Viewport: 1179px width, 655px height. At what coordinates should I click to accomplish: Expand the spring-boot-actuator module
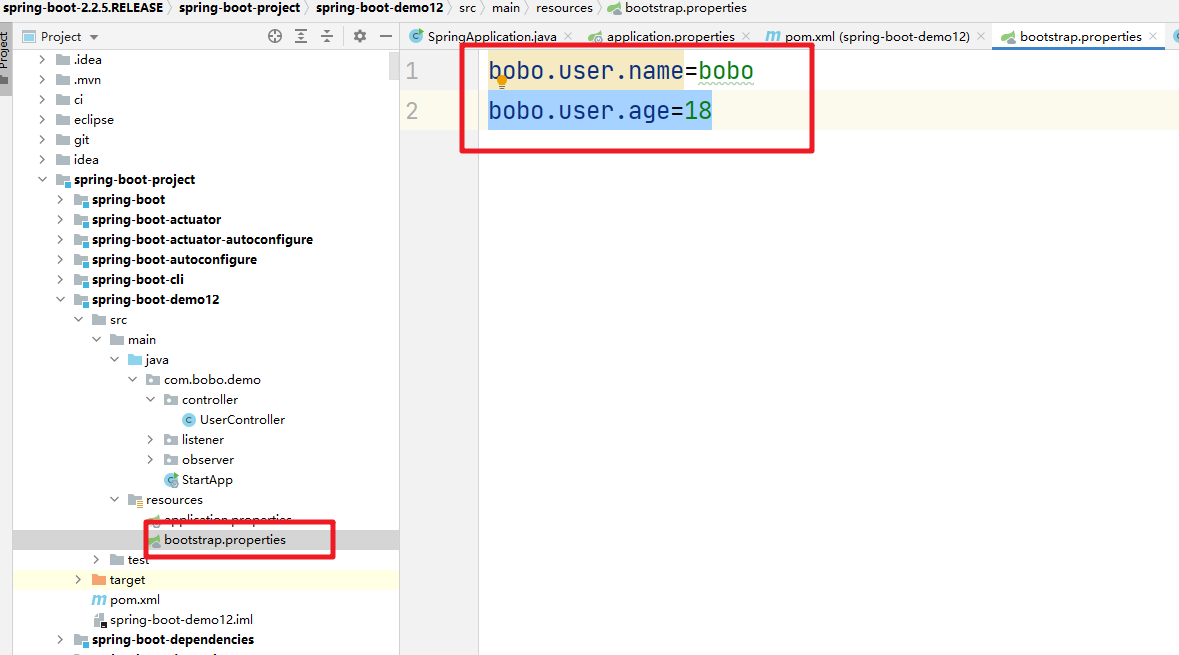pos(61,220)
